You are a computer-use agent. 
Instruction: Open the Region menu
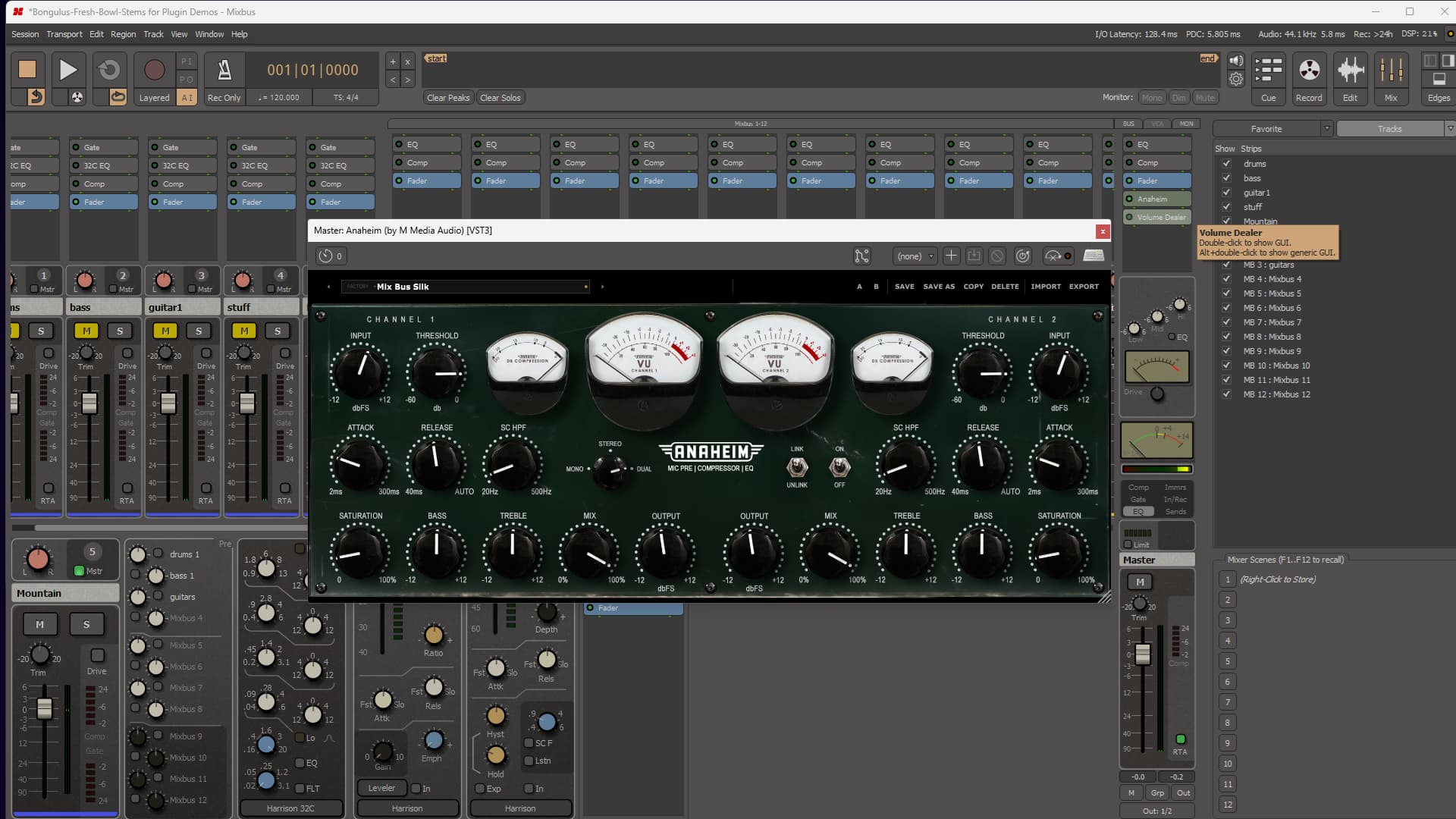(123, 34)
